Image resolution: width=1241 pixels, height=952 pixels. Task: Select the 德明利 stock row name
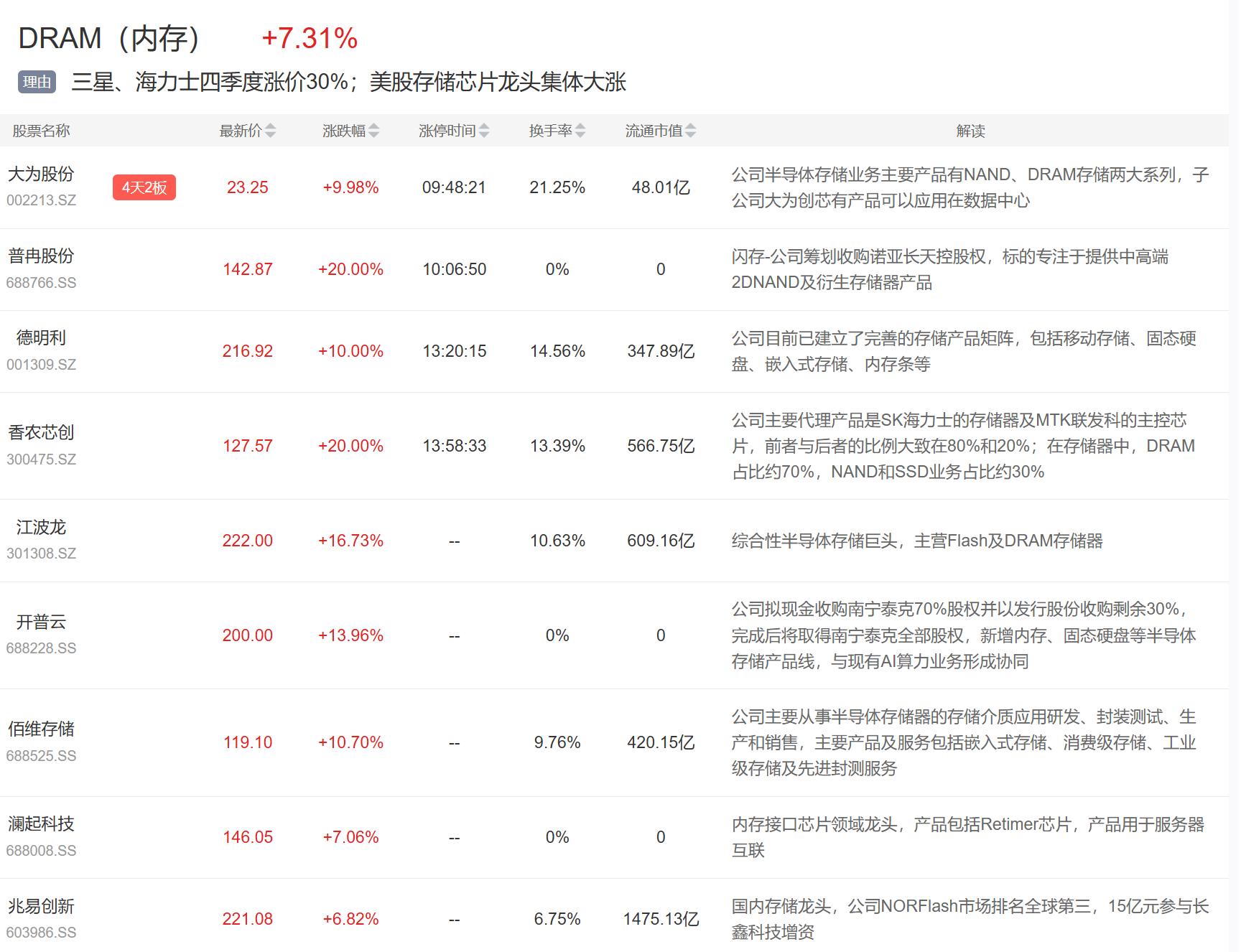[41, 338]
